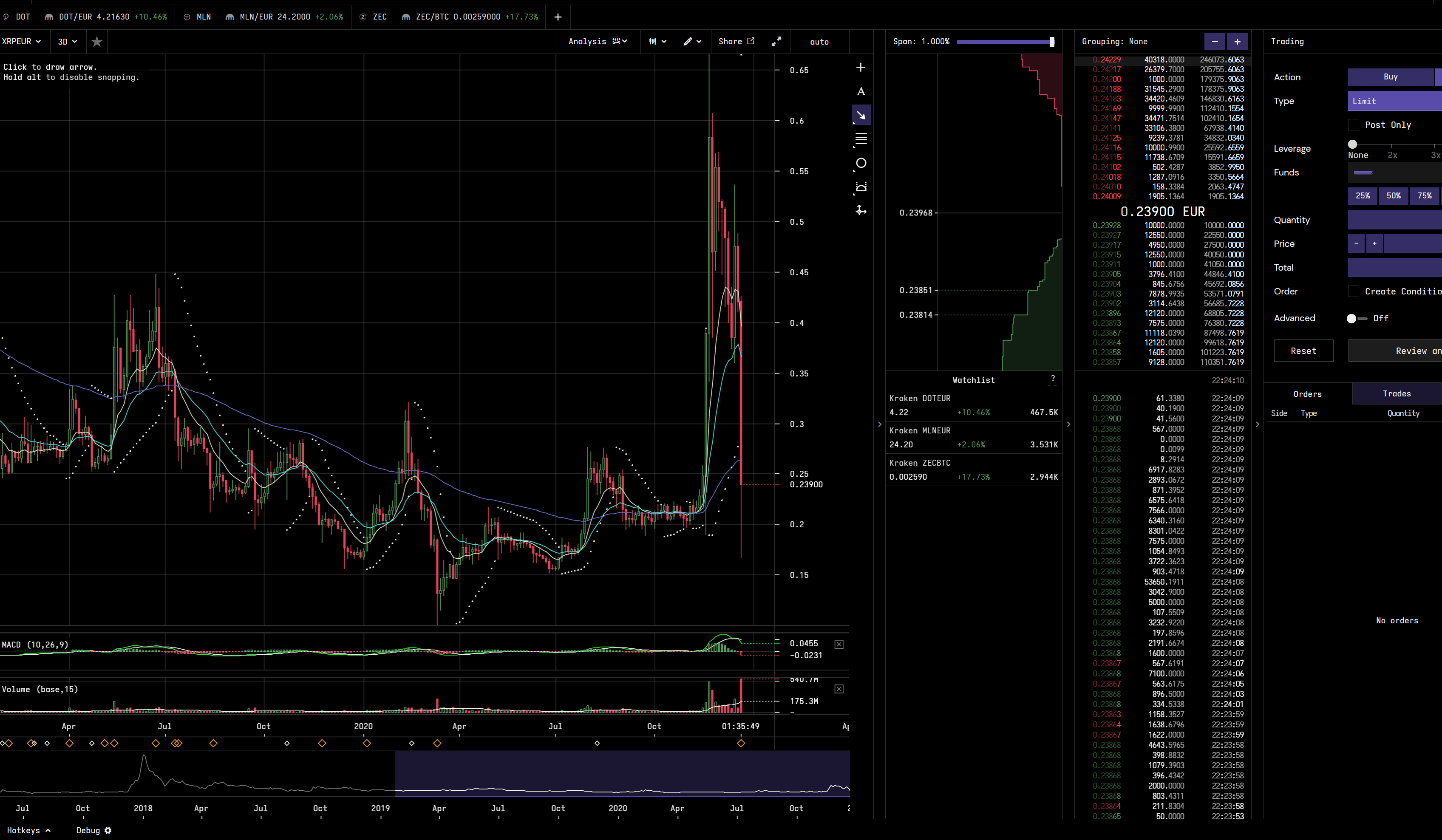Toggle the Advanced switch on
The width and height of the screenshot is (1442, 840).
(1357, 318)
